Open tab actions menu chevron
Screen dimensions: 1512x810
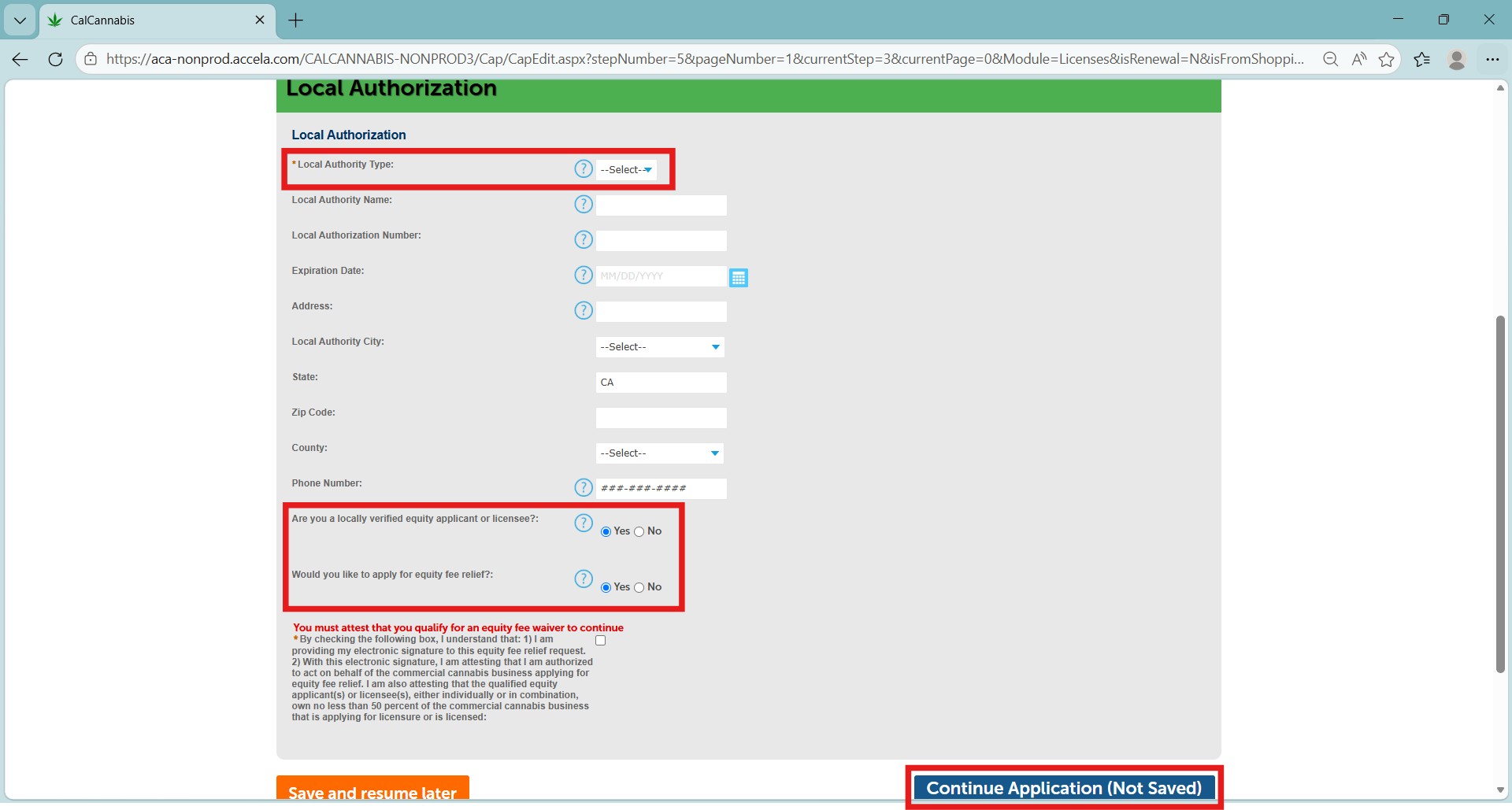[x=20, y=20]
